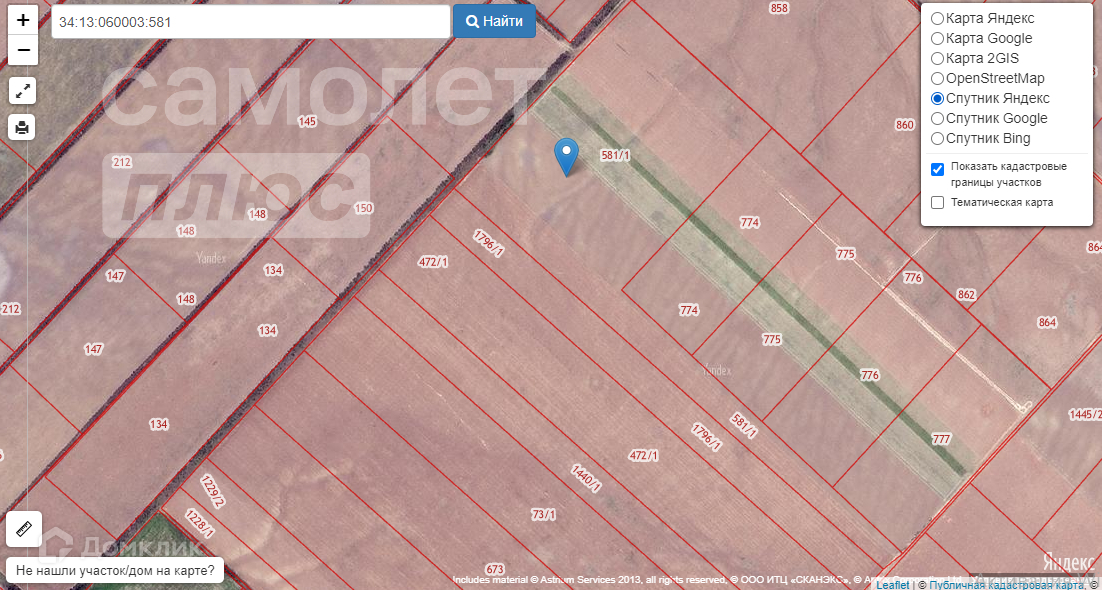Click parcel label 858

point(779,8)
